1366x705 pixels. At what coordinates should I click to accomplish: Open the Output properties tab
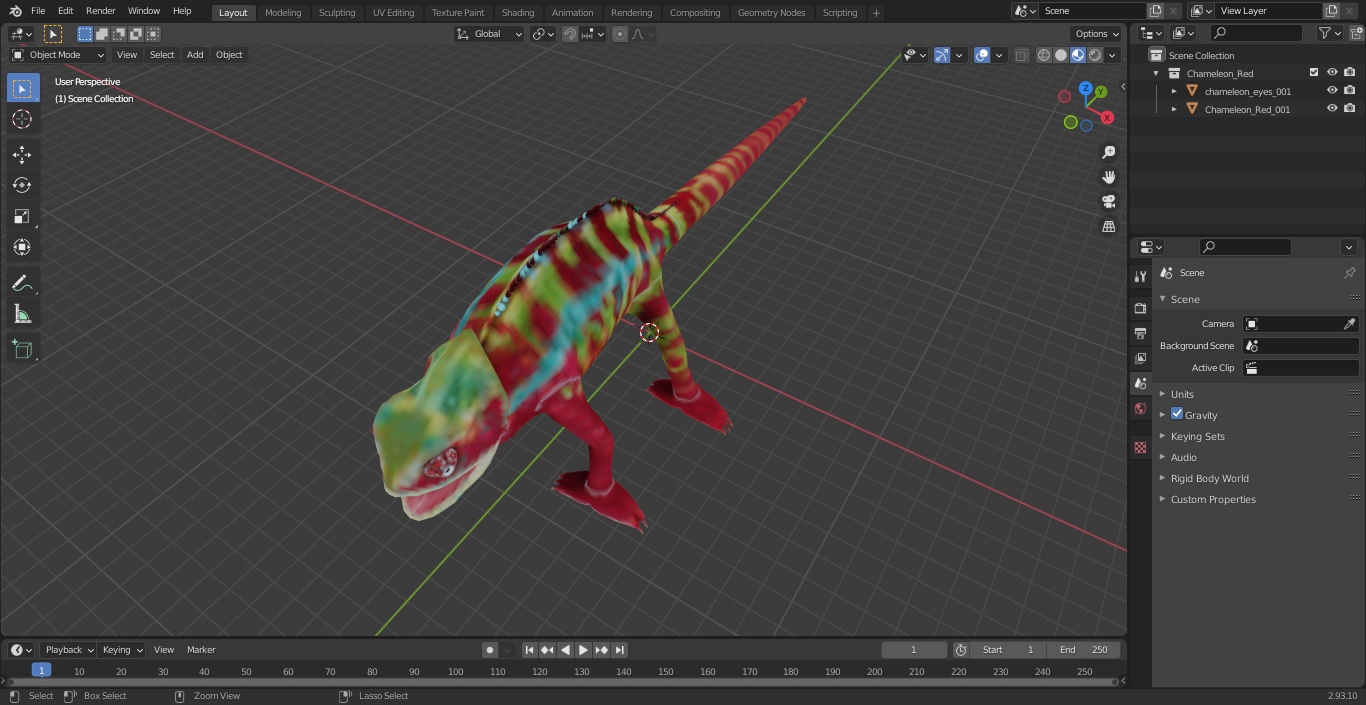click(1140, 333)
